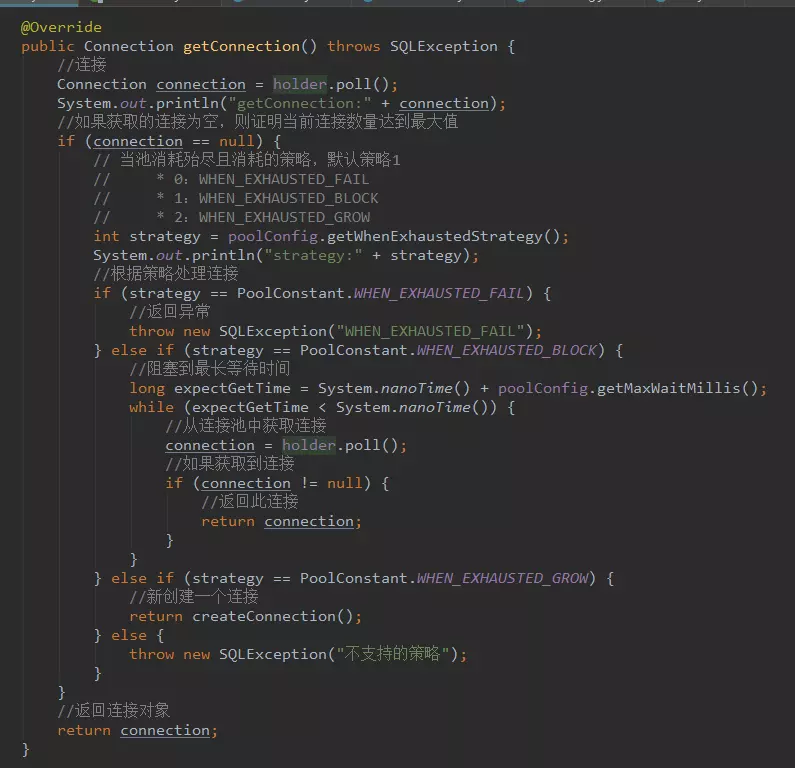
Task: Click the comment 返回此连接
Action: 250,502
